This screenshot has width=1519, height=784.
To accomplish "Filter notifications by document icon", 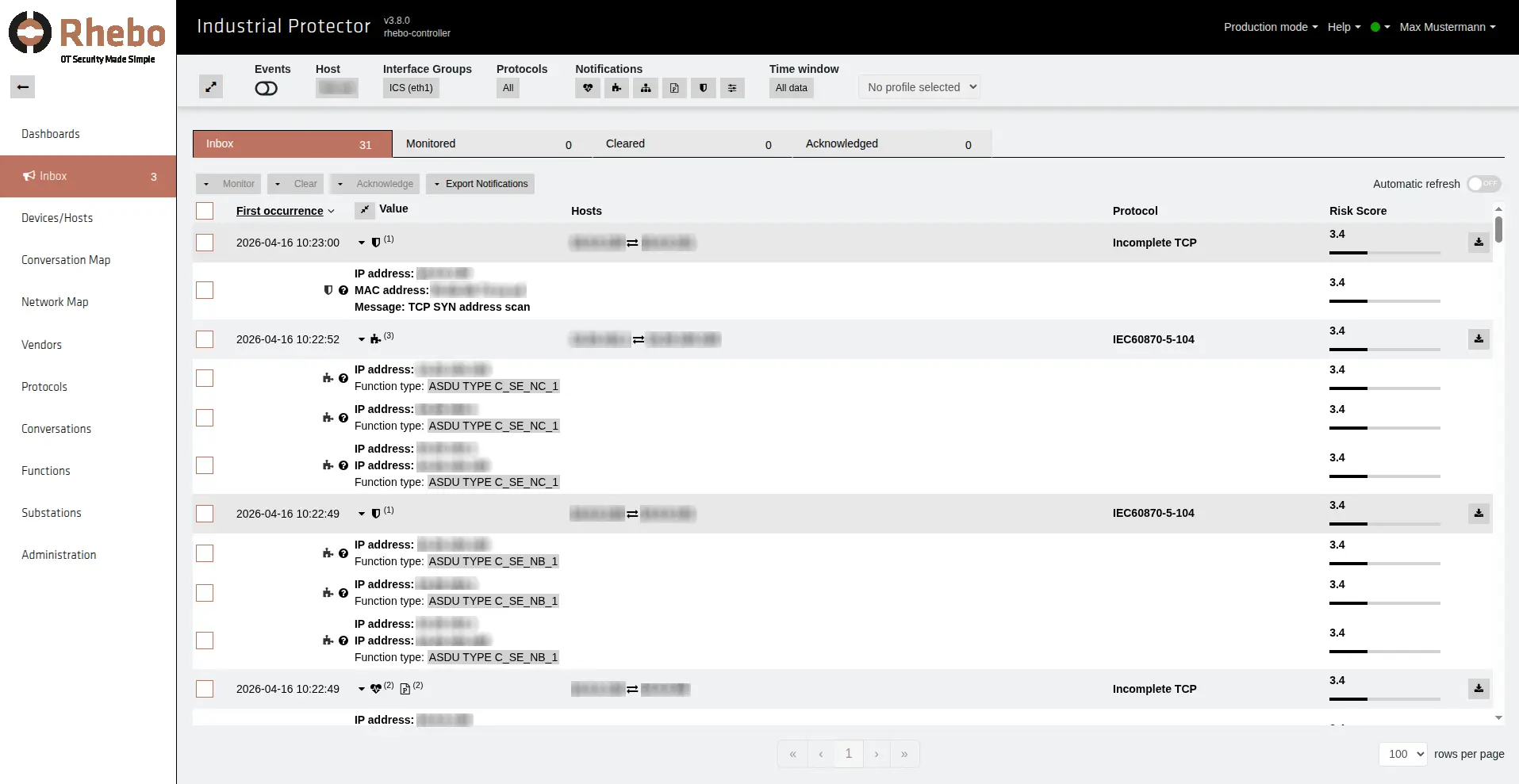I will (674, 88).
